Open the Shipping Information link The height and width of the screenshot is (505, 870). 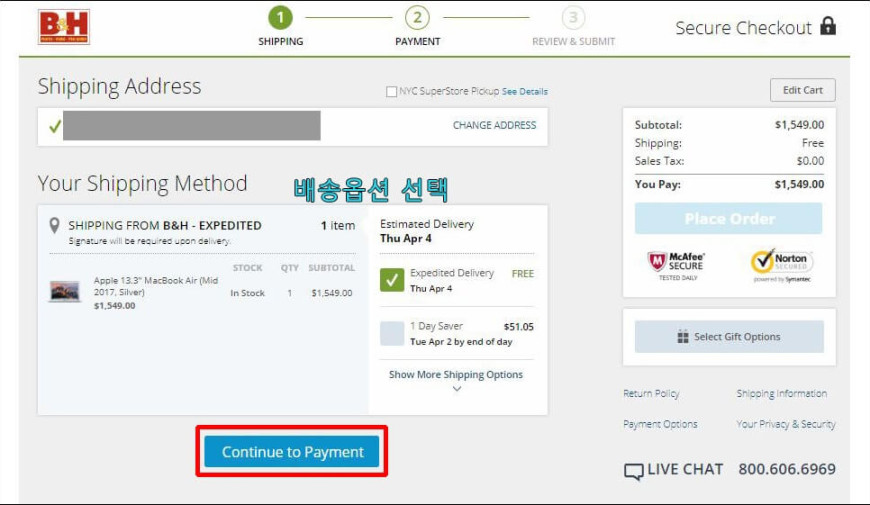click(x=781, y=393)
